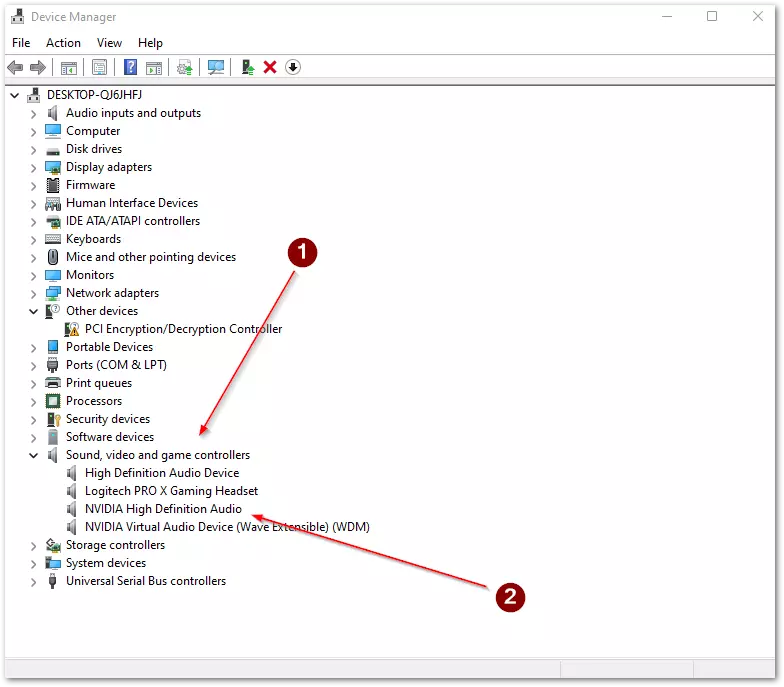Image resolution: width=784 pixels, height=687 pixels.
Task: Select NVIDIA Virtual Audio Device (Wave Extensible) (WDM)
Action: [228, 527]
